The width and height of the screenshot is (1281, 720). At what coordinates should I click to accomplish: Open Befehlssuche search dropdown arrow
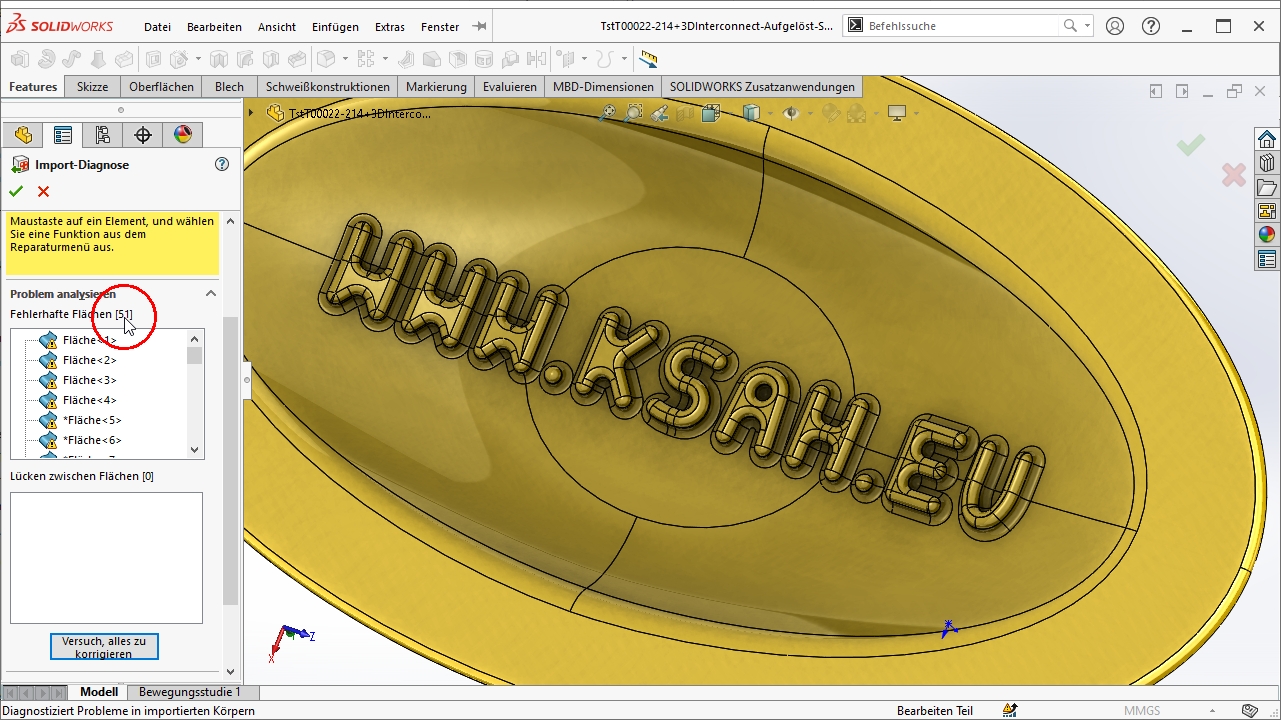(x=1087, y=26)
